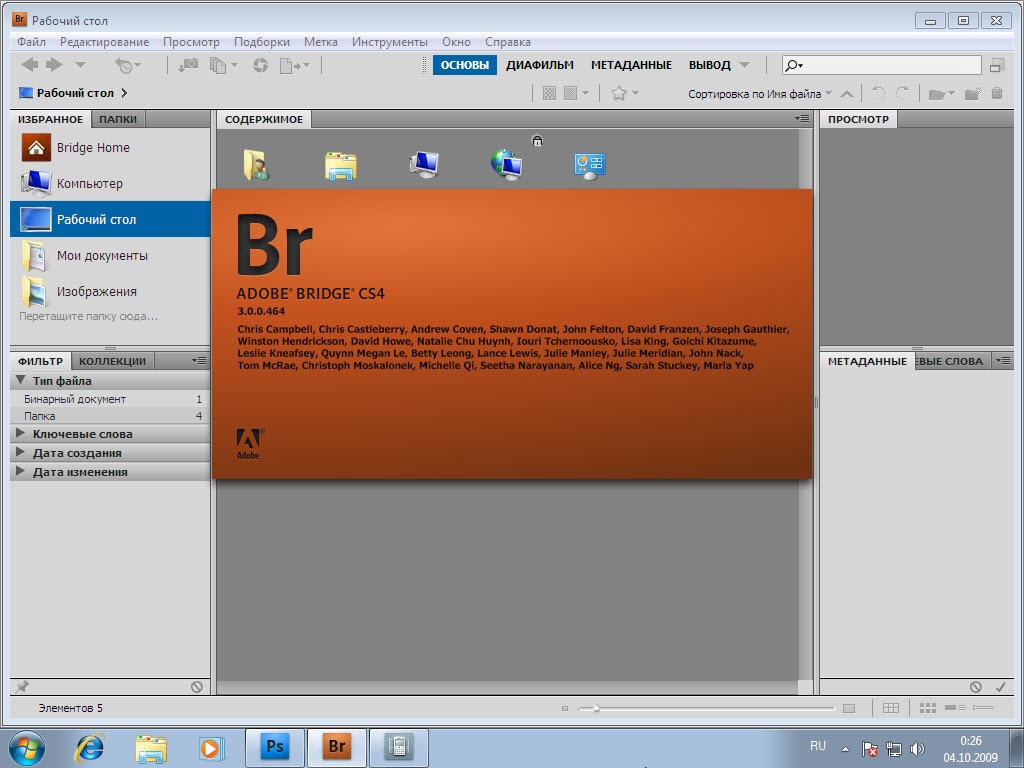Screen dimensions: 1024x768
Task: Open the Сортировка по Имя файла dropdown
Action: tap(760, 94)
